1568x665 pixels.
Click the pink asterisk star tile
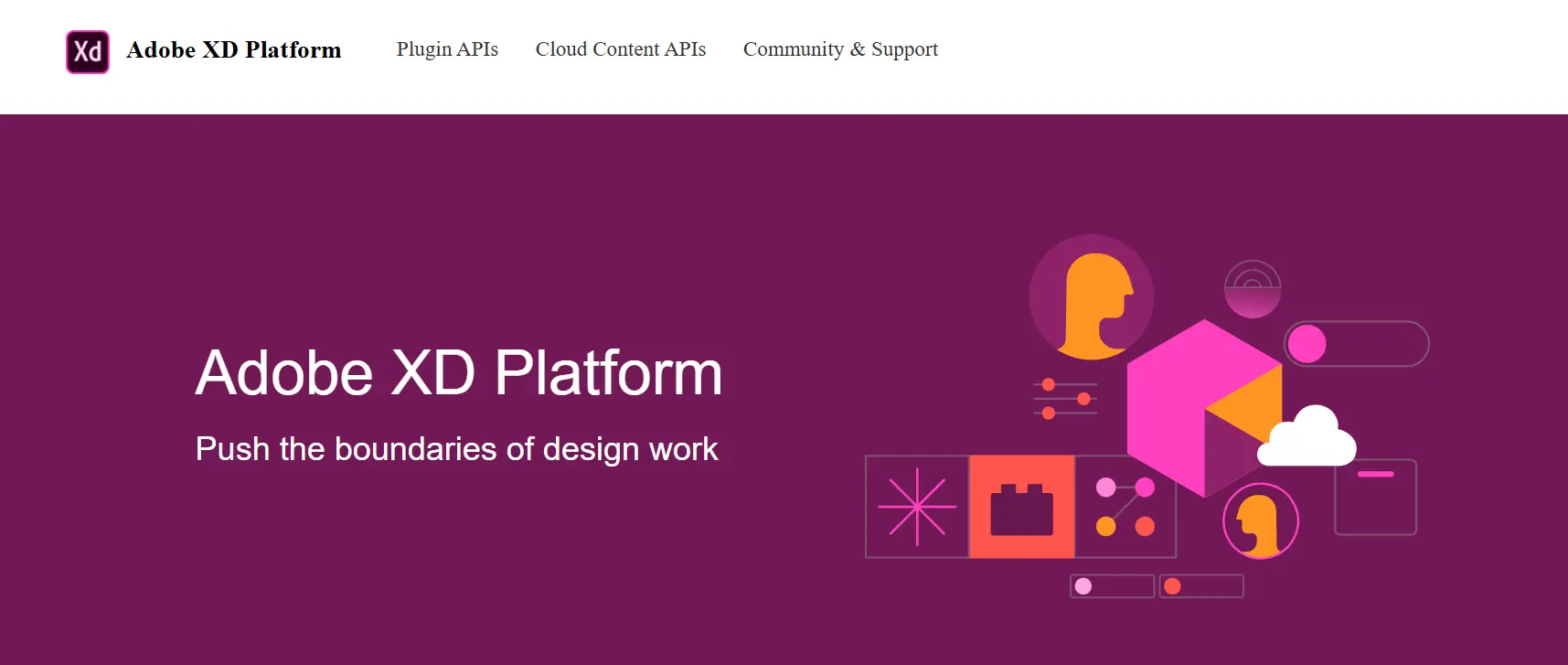coord(917,507)
